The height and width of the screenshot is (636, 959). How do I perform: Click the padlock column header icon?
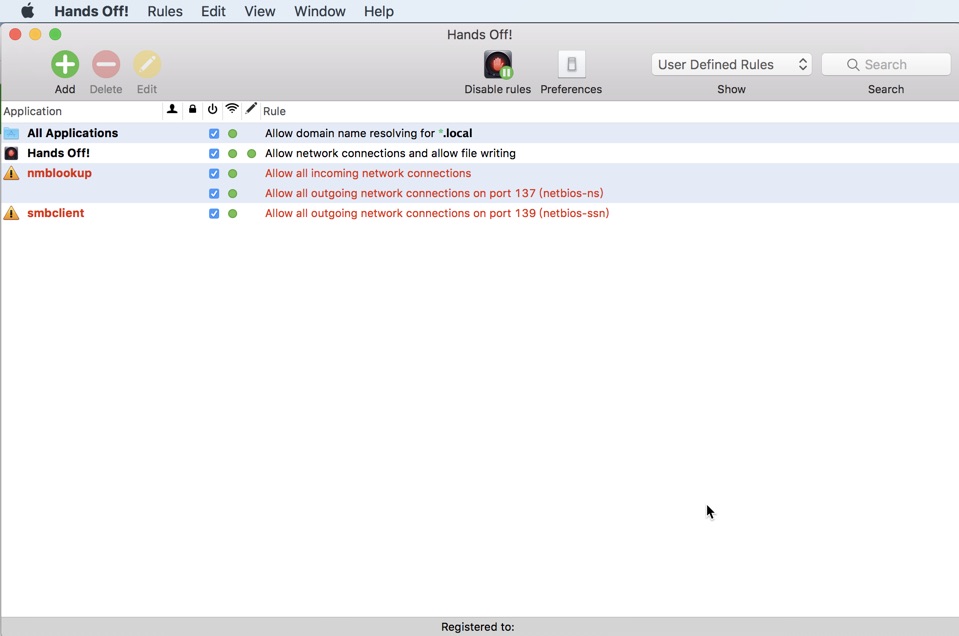[x=192, y=110]
